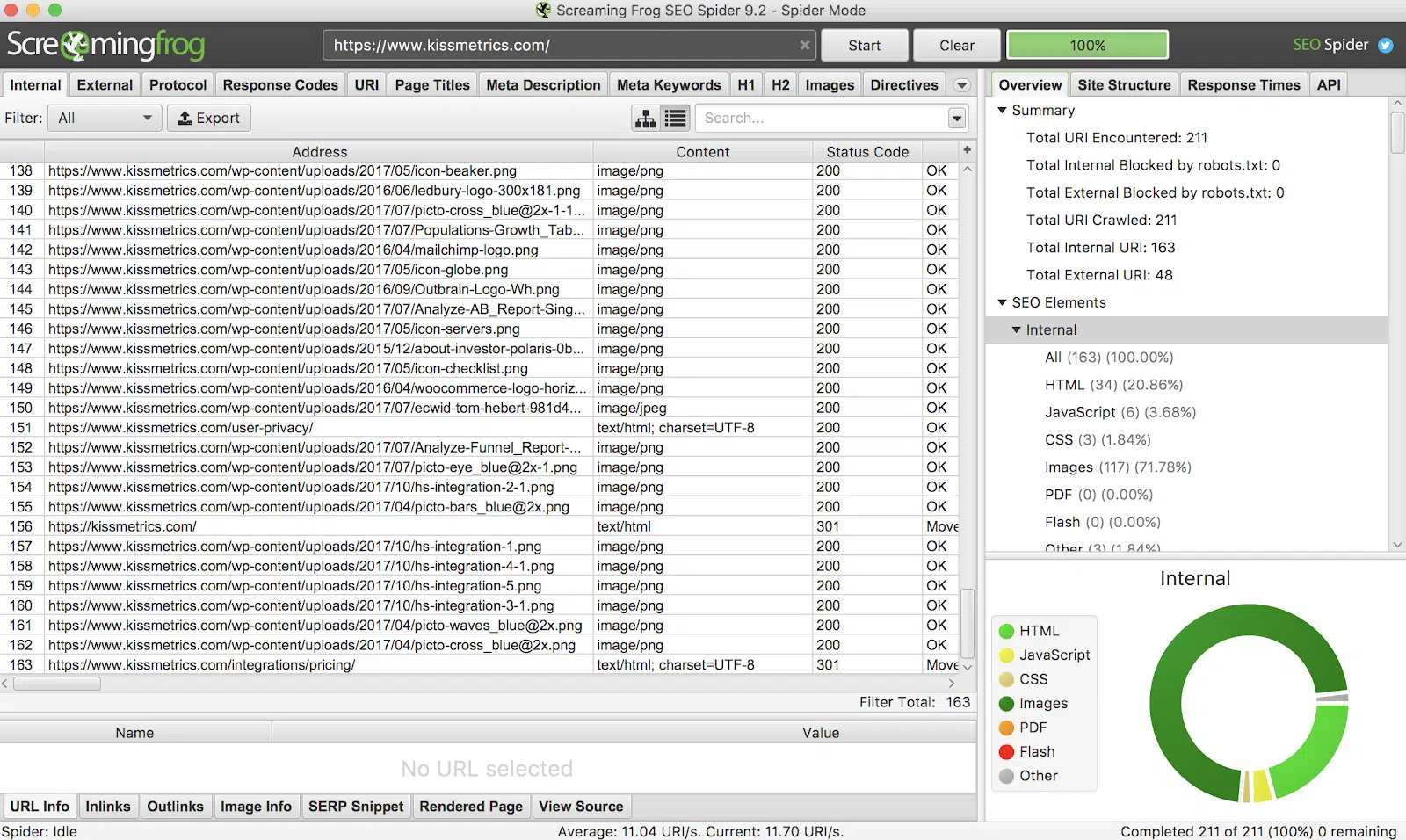
Task: Switch to Response Codes tab
Action: tap(280, 85)
